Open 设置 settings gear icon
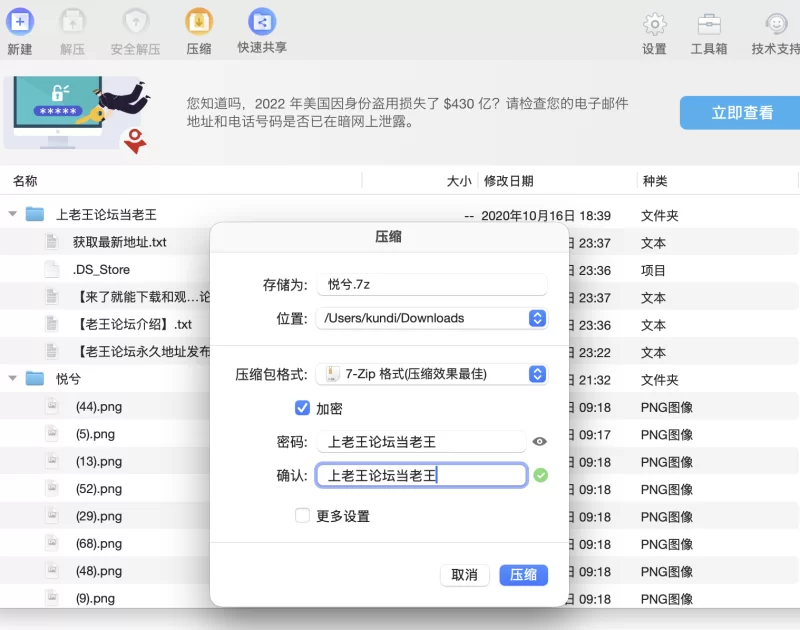The image size is (800, 630). click(654, 24)
